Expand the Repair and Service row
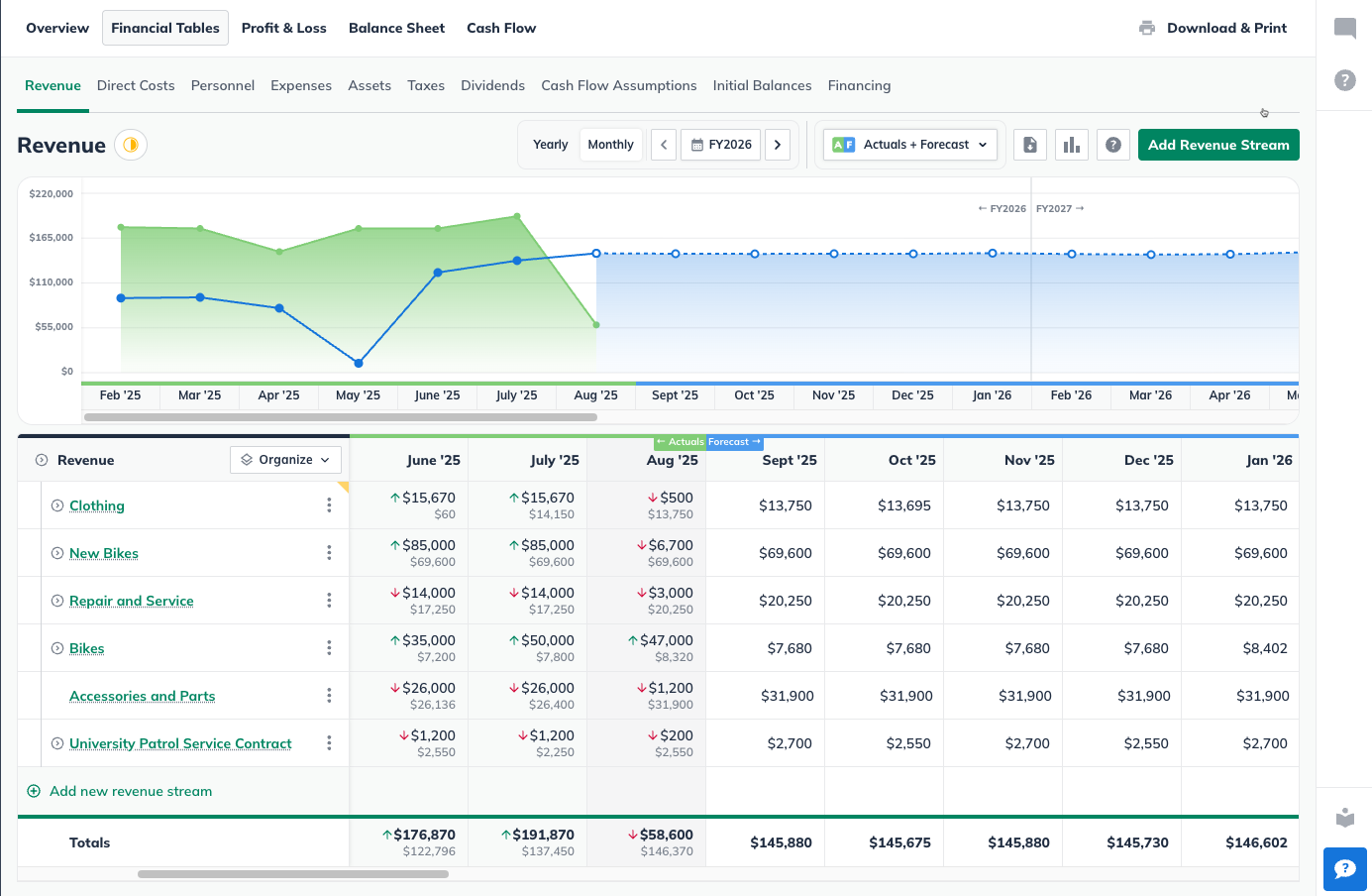The height and width of the screenshot is (896, 1372). tap(57, 601)
